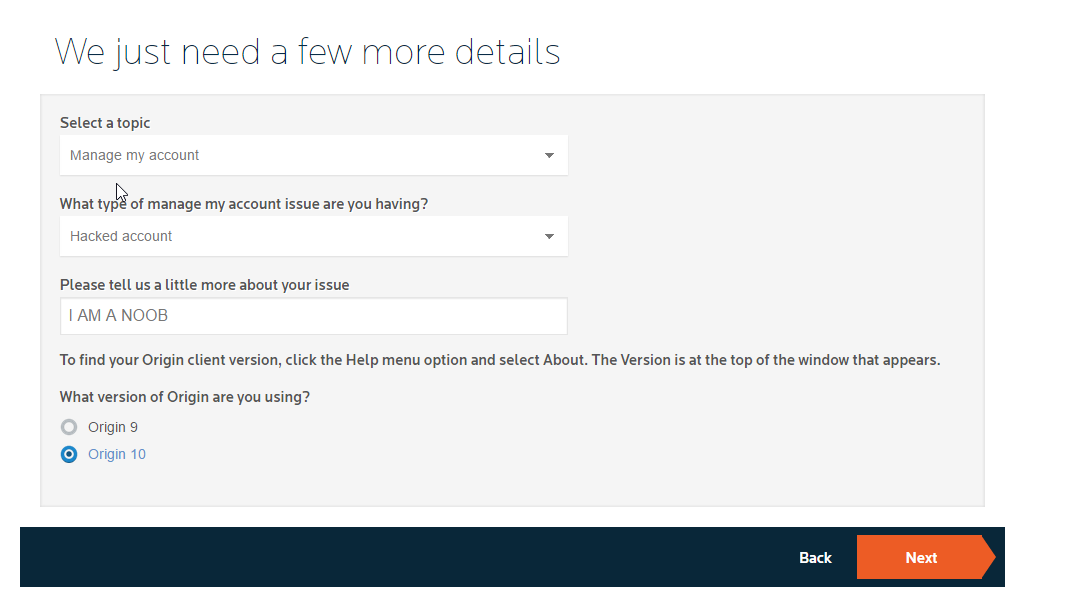Go back using the Back link

(815, 557)
